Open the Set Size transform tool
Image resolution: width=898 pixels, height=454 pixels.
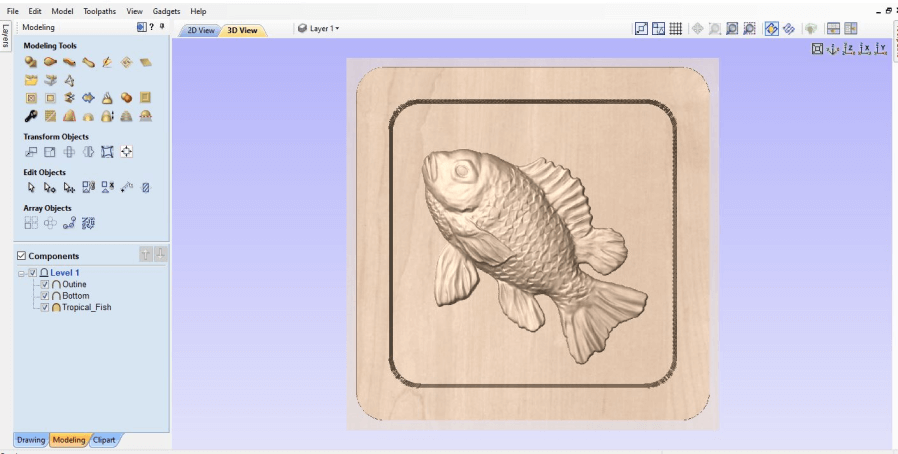click(50, 152)
